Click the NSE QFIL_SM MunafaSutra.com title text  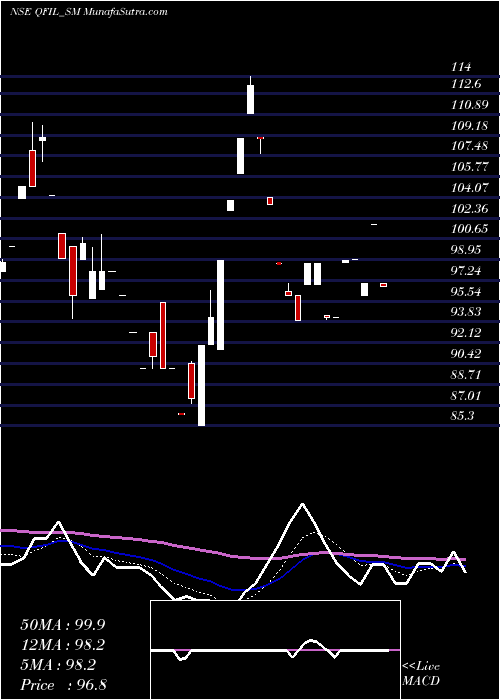tap(88, 12)
